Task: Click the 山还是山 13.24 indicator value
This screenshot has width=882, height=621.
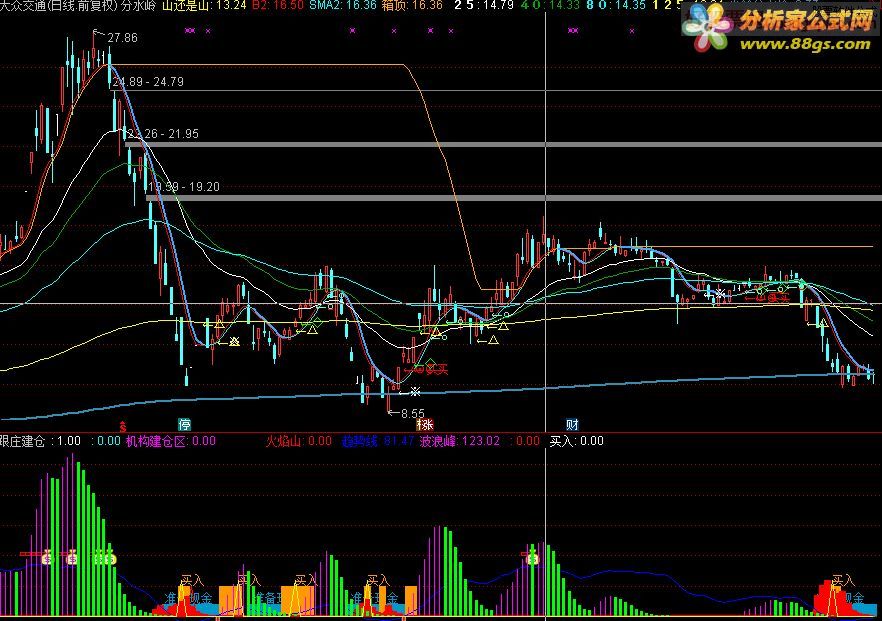Action: pyautogui.click(x=204, y=6)
